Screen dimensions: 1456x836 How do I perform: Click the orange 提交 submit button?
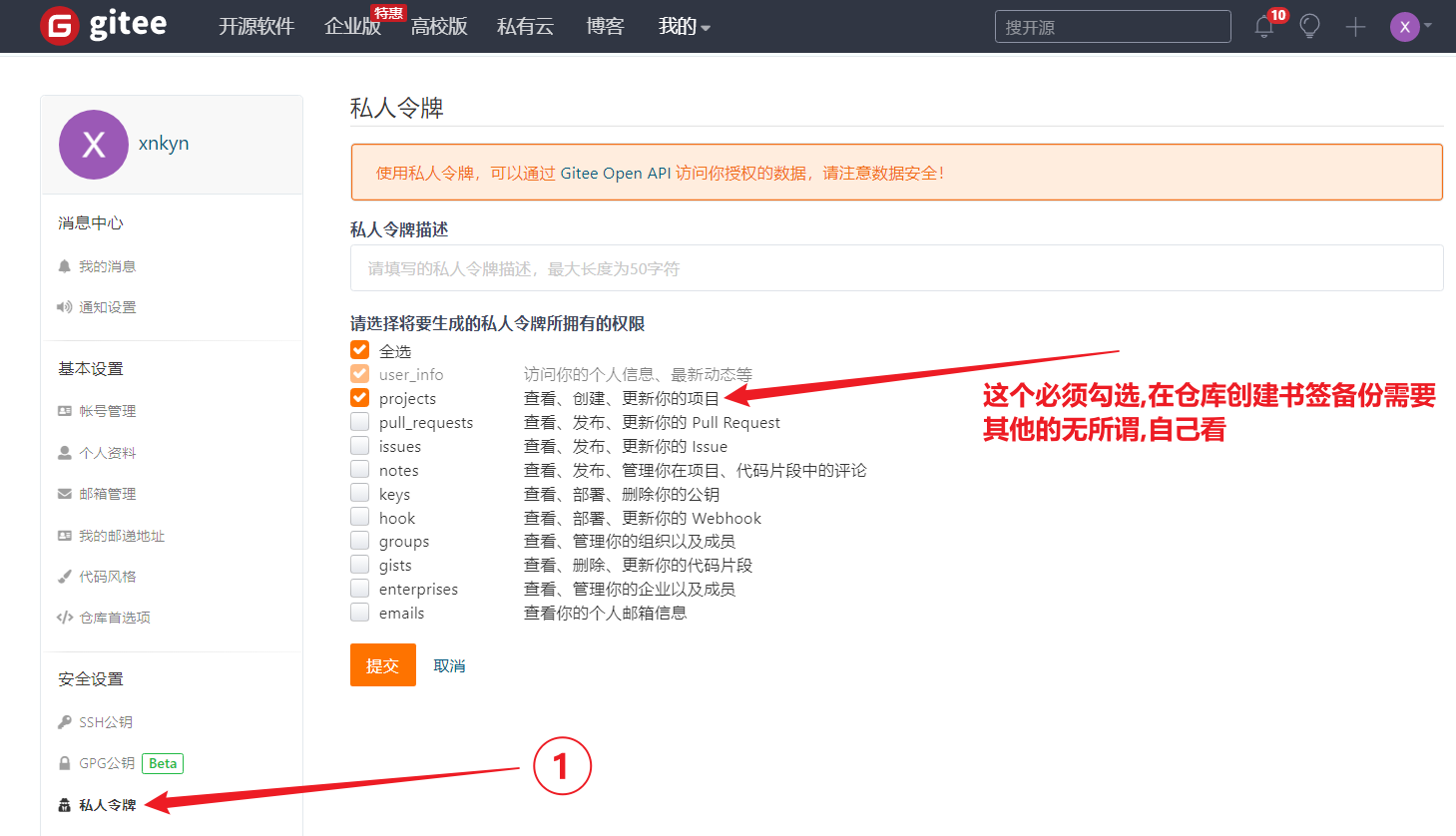tap(382, 665)
